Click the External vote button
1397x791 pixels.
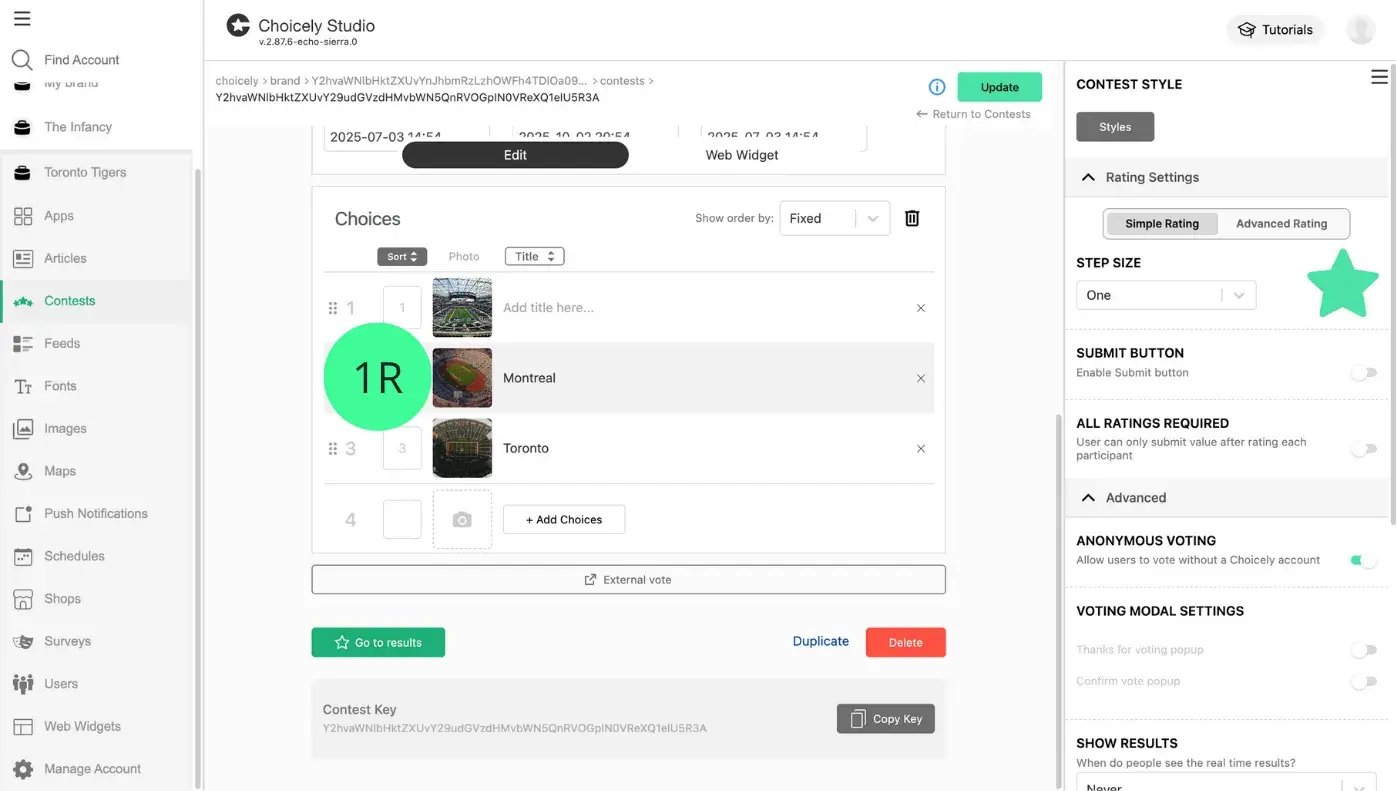628,580
